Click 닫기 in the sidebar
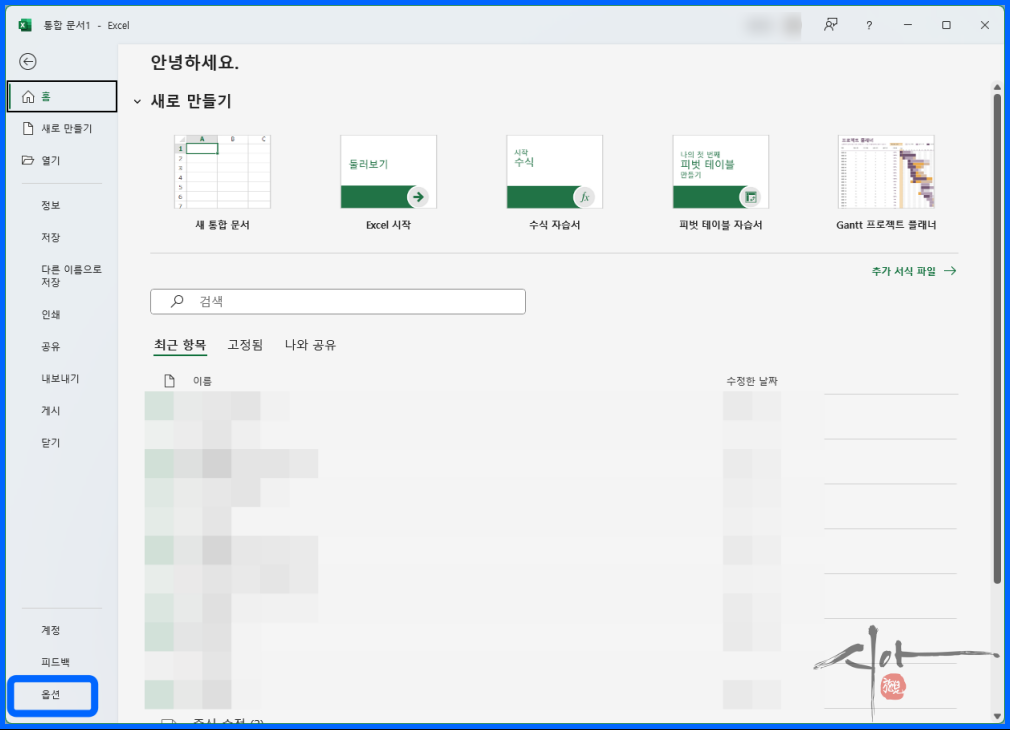Screen dimensions: 1010x730 coord(51,443)
